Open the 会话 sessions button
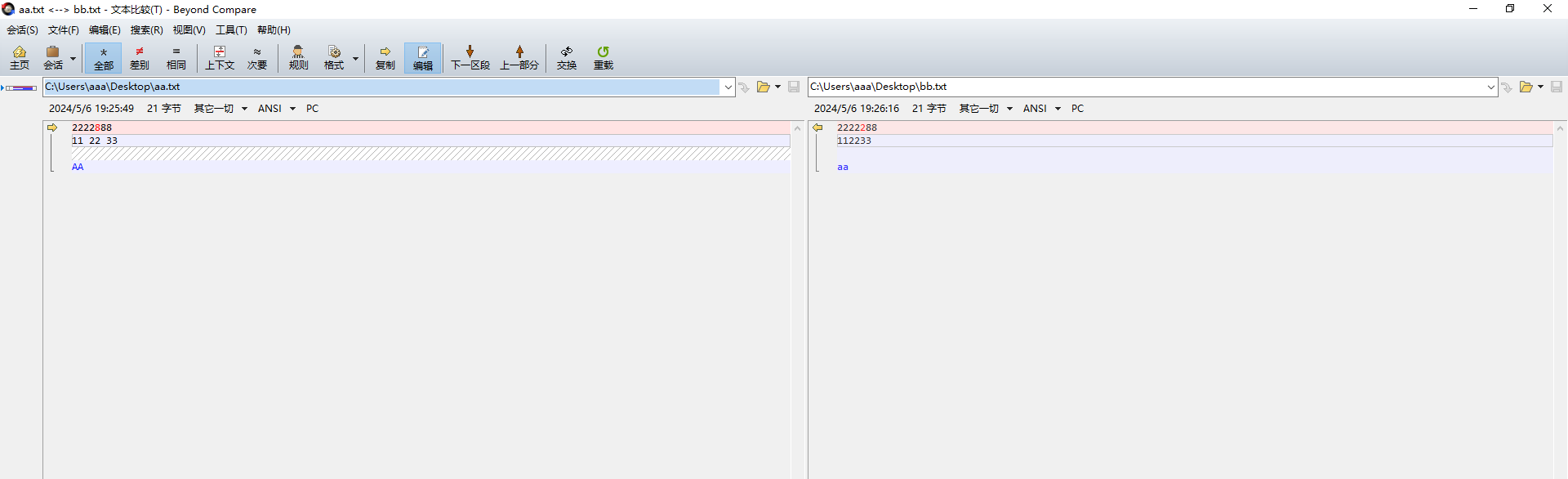The image size is (1568, 479). coord(53,58)
